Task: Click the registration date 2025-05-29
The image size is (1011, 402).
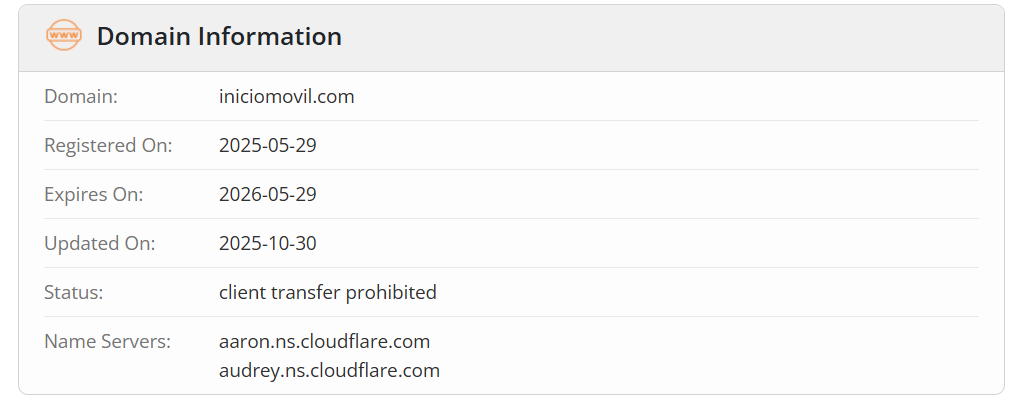Action: click(x=267, y=146)
